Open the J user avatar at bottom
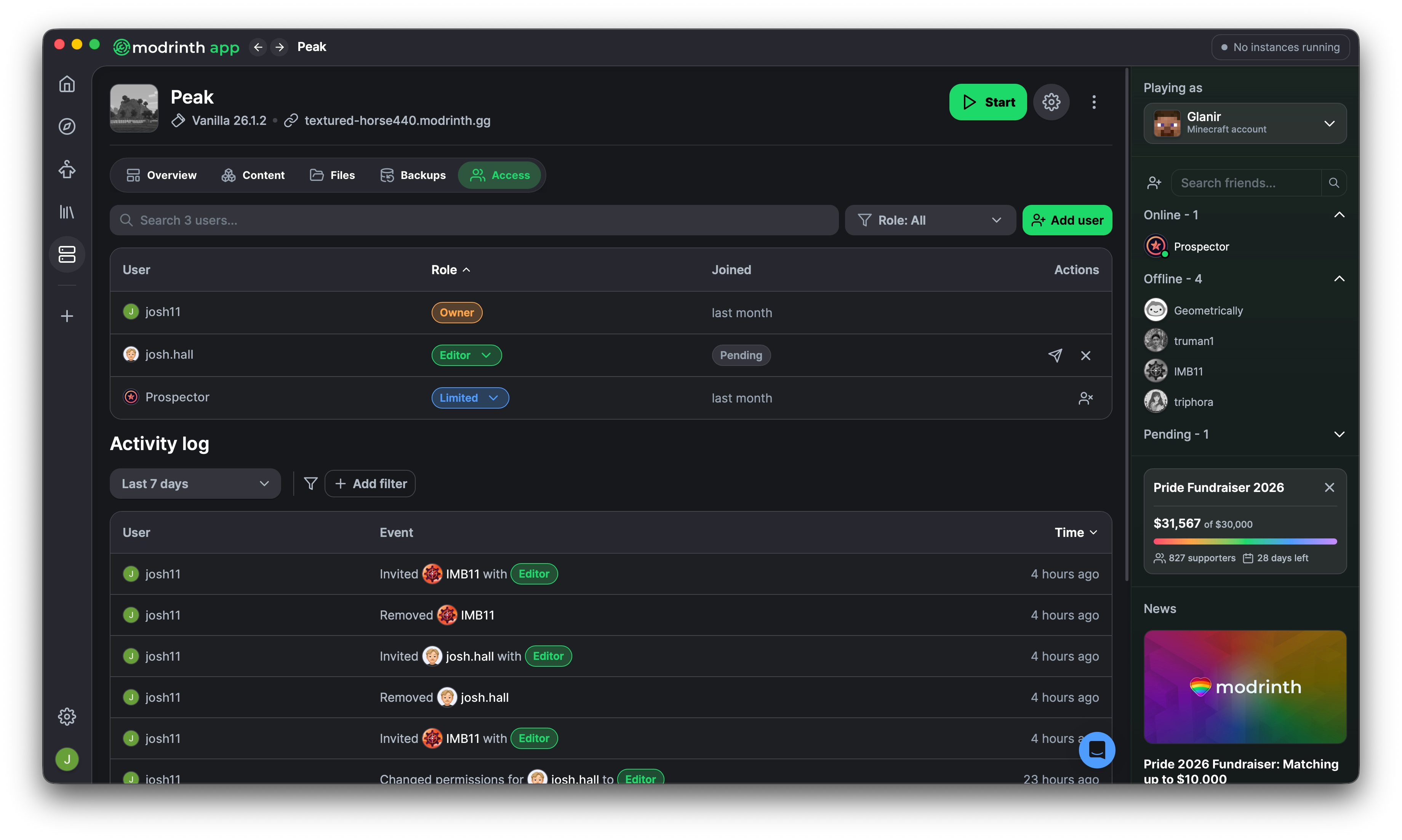This screenshot has width=1402, height=840. [x=67, y=759]
